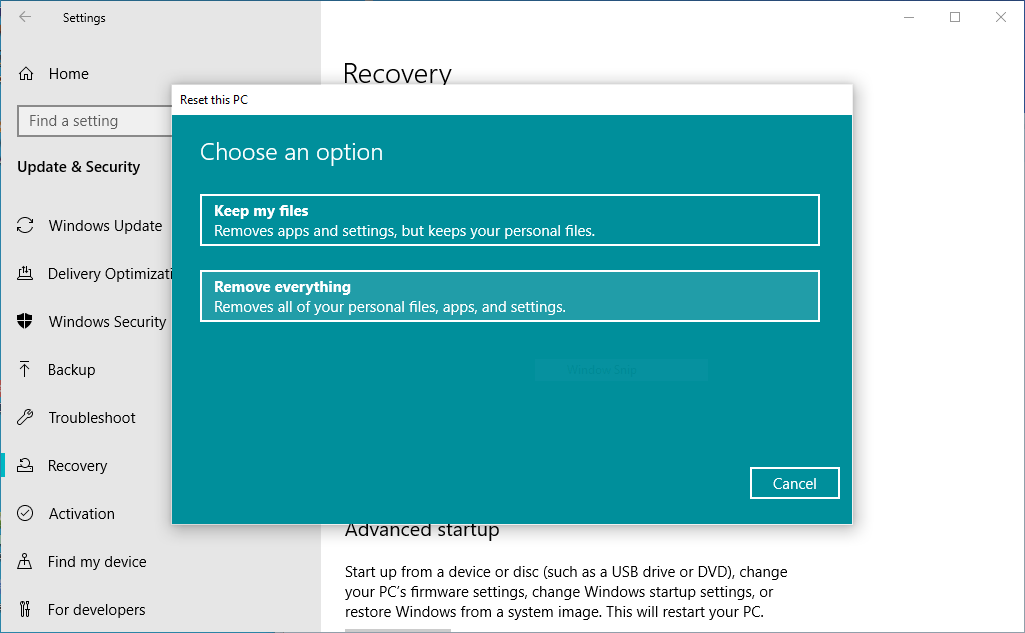
Task: Select the Backup icon in sidebar
Action: coord(24,369)
